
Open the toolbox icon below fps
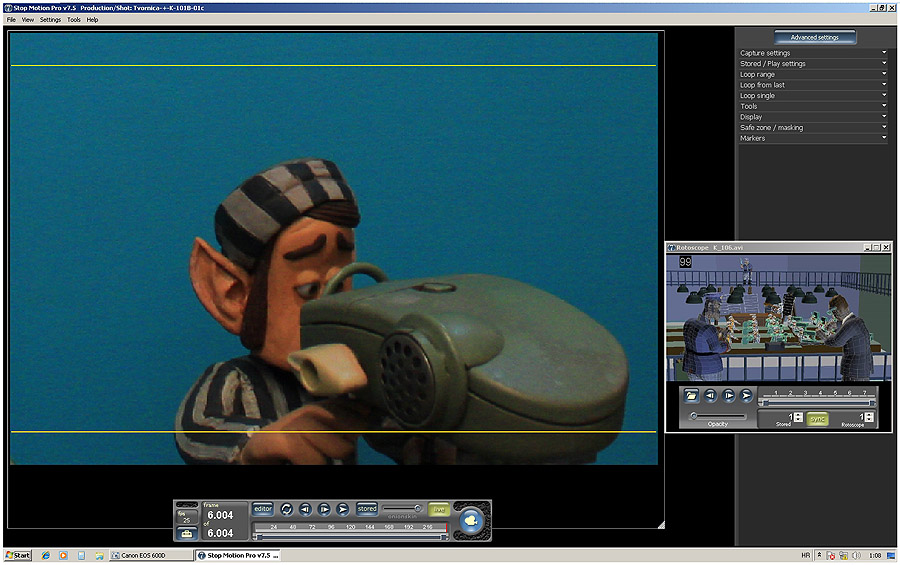point(187,534)
